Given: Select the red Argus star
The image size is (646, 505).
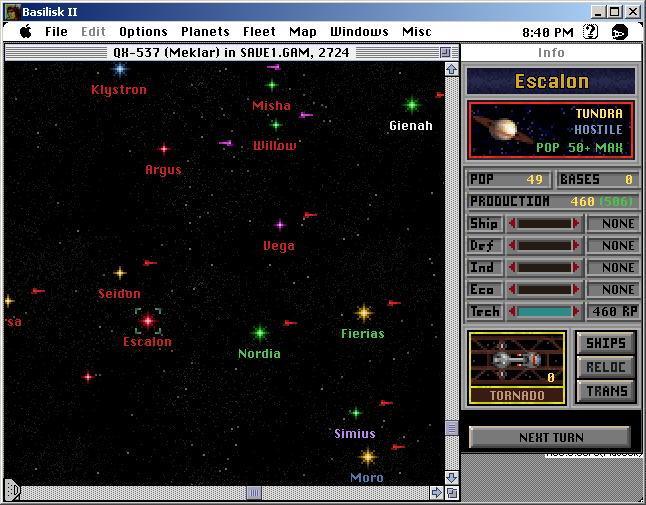Looking at the screenshot, I should [x=164, y=149].
